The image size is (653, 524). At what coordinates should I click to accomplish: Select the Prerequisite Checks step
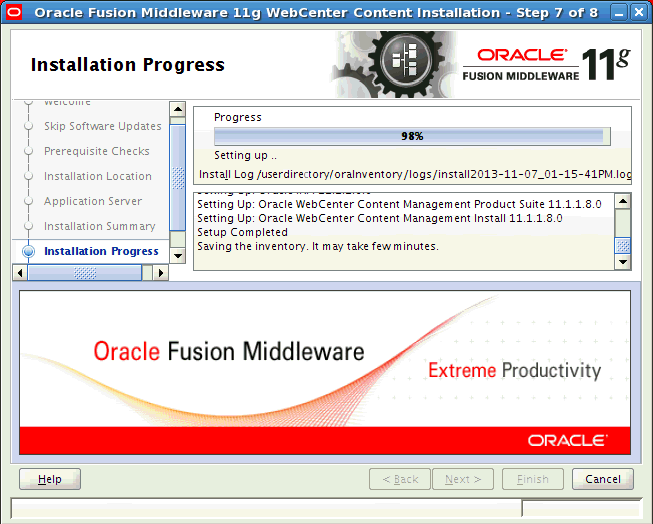point(97,151)
